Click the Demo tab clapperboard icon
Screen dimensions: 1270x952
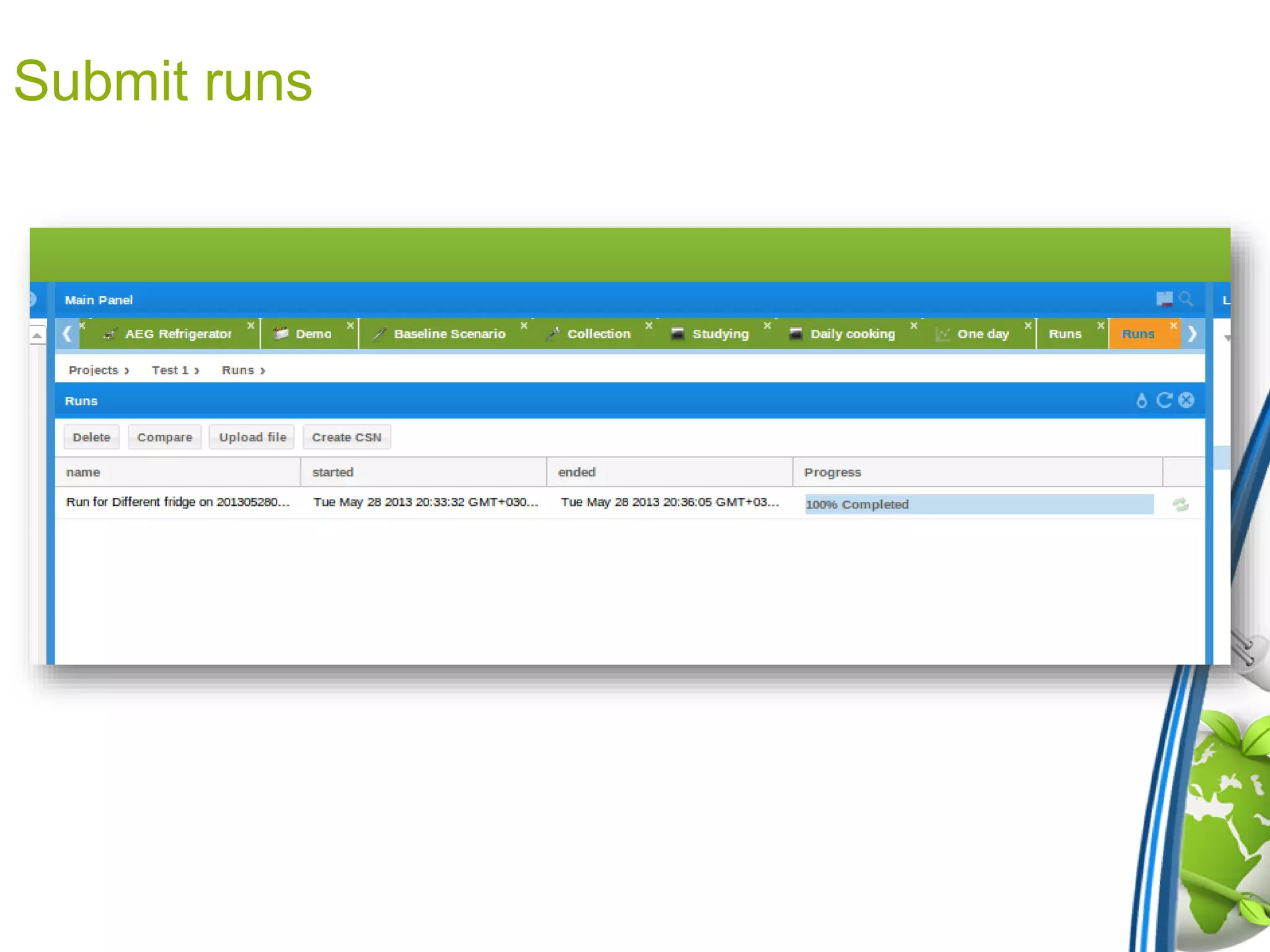point(281,333)
